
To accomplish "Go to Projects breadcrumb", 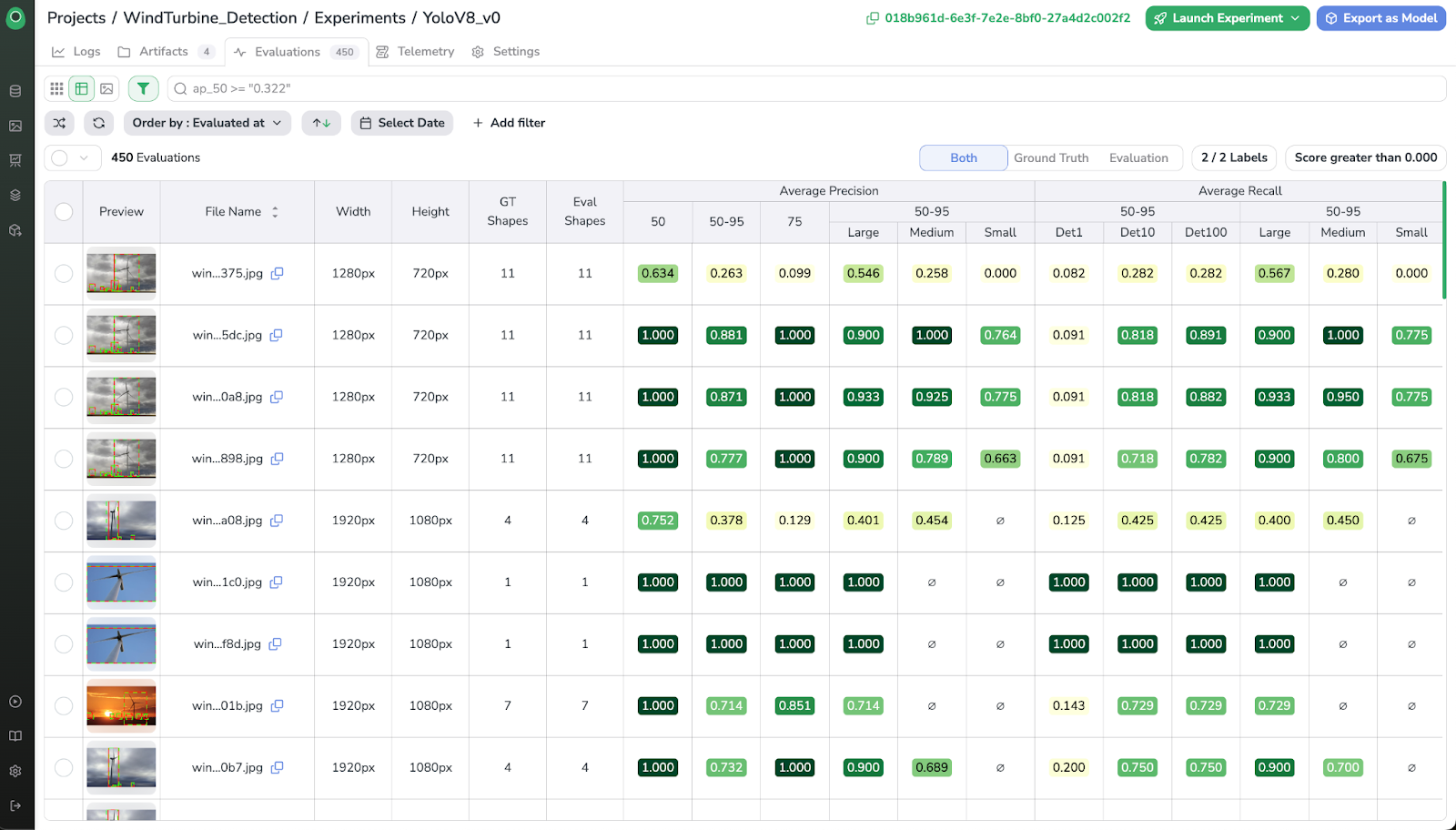I will click(x=76, y=17).
